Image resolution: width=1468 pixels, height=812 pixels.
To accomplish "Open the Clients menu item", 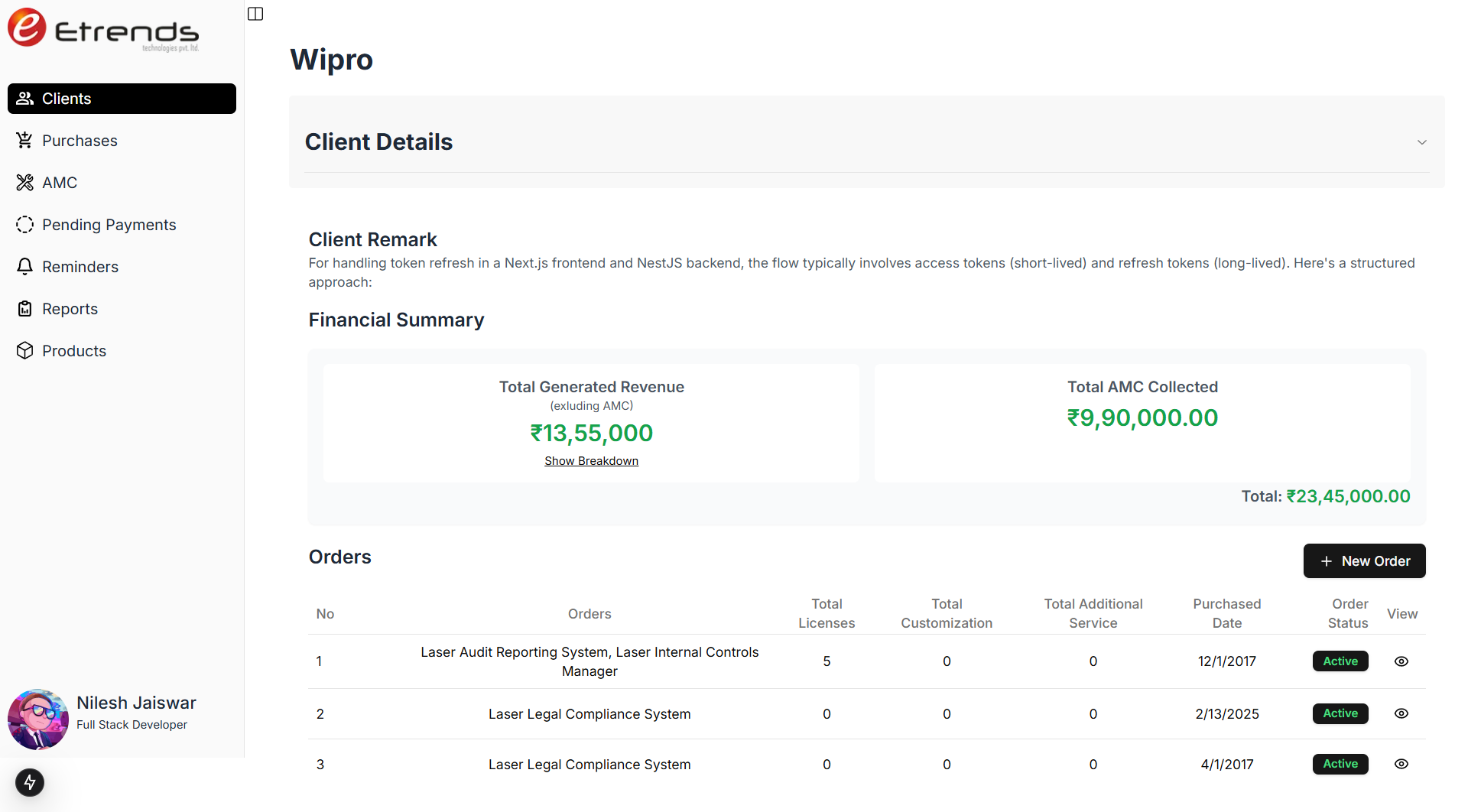I will (122, 99).
